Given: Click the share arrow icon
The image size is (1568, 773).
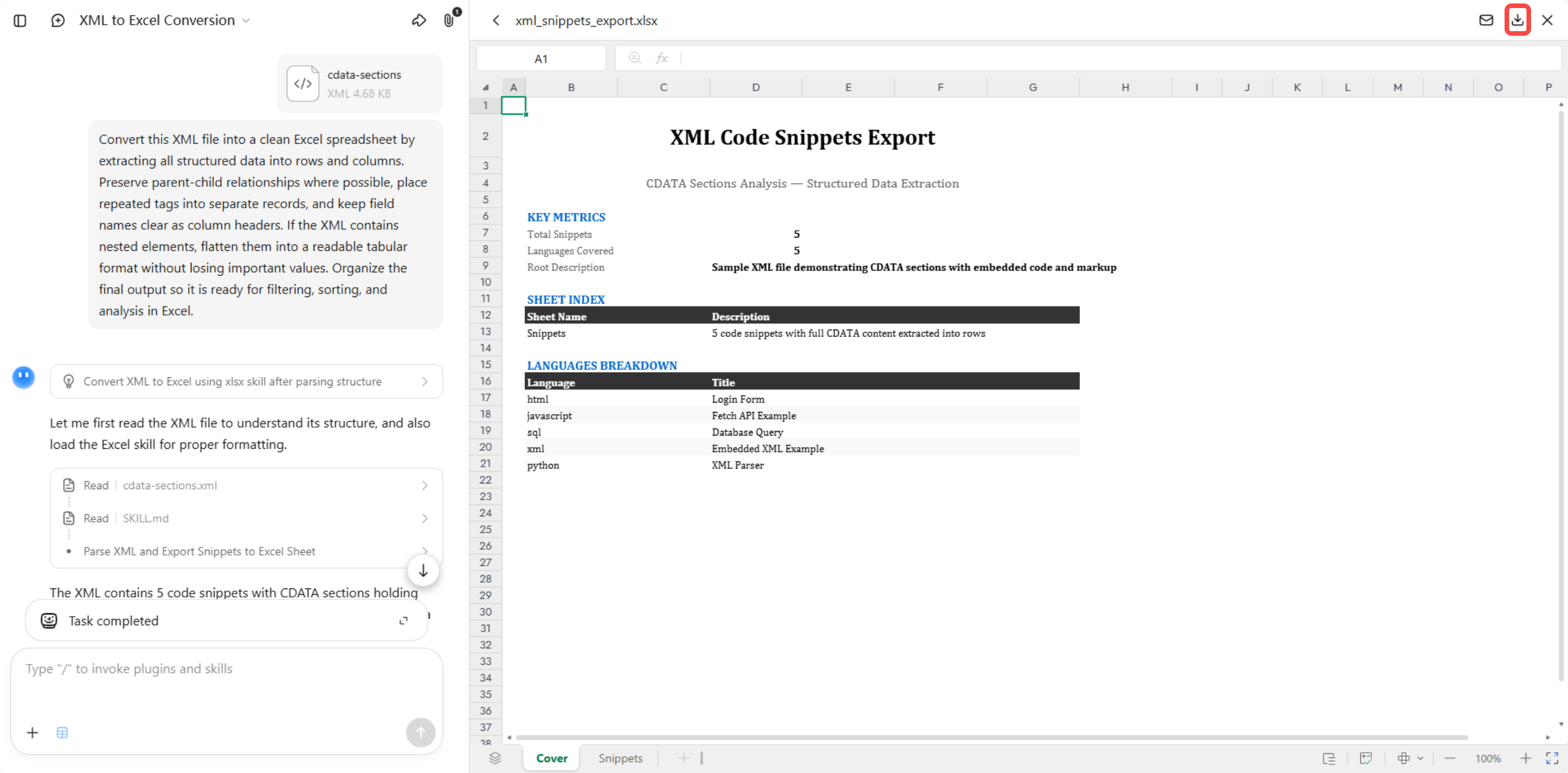Looking at the screenshot, I should [419, 21].
